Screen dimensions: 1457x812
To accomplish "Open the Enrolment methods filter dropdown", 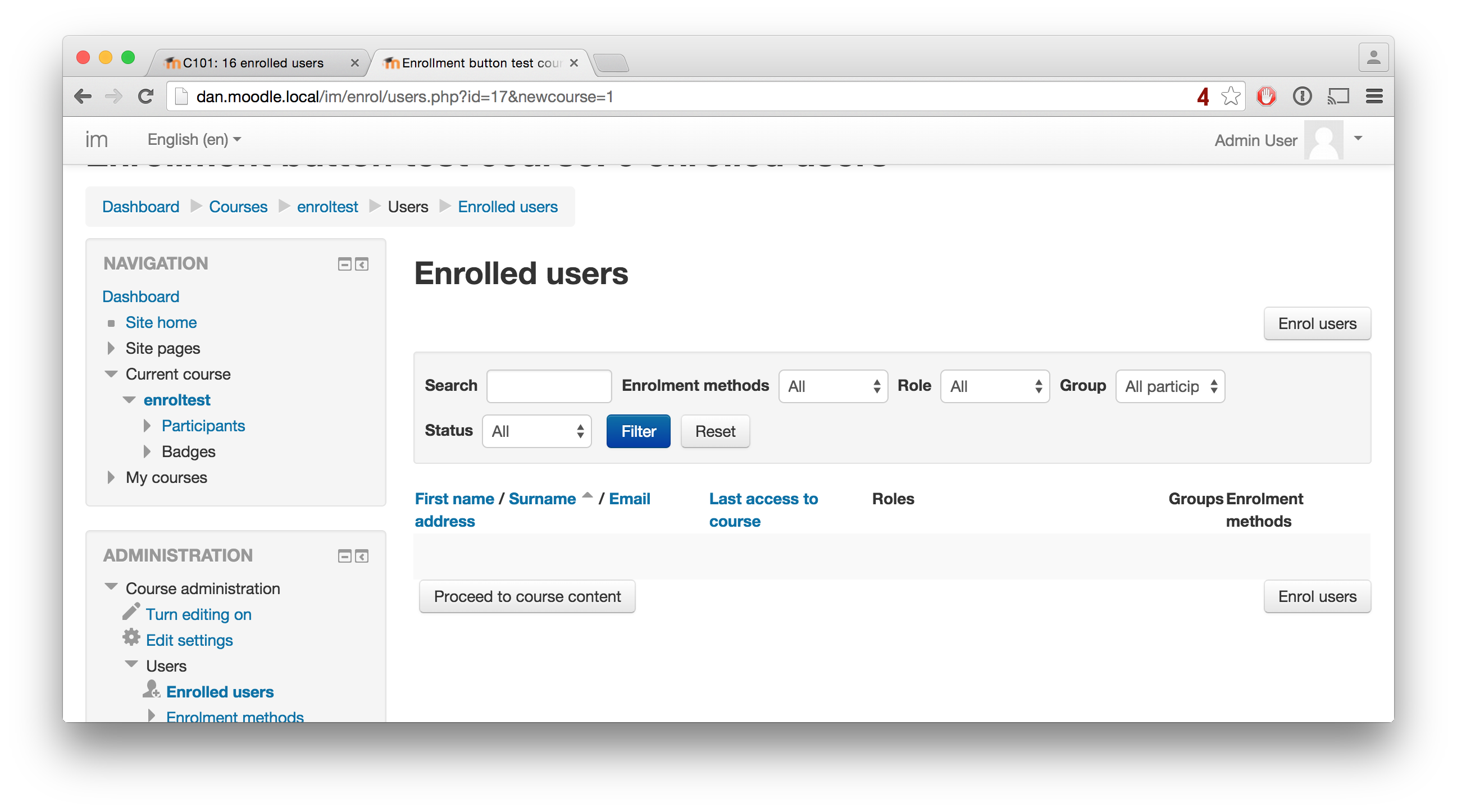I will 832,386.
